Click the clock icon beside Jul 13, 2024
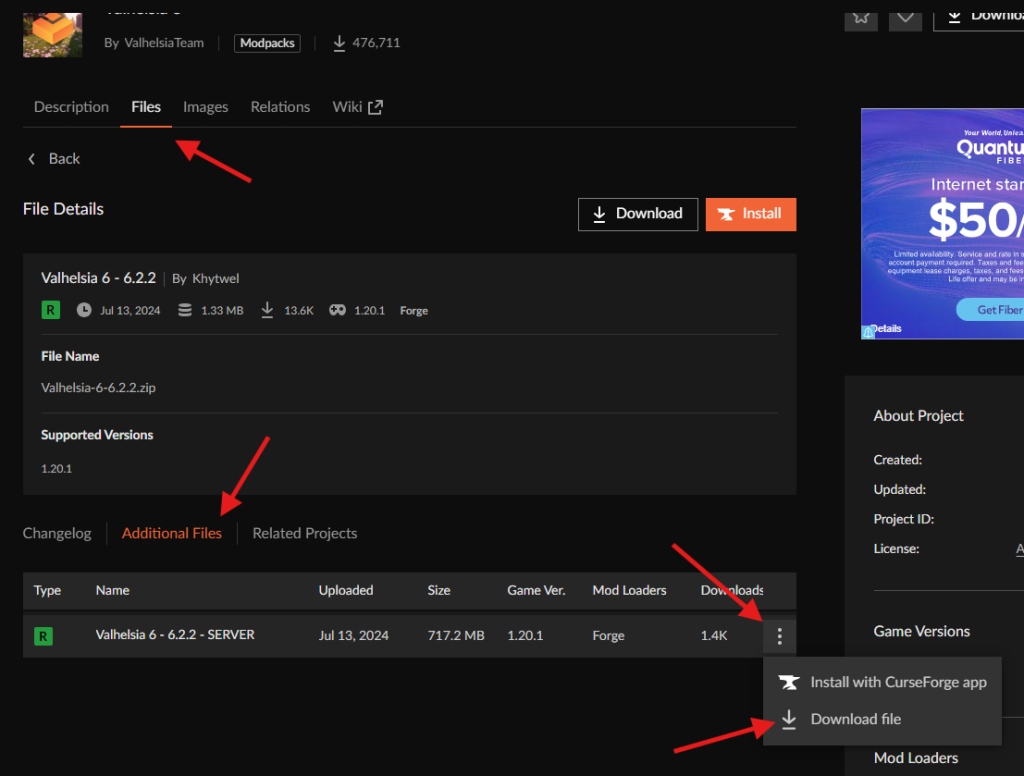1024x776 pixels. click(x=84, y=310)
